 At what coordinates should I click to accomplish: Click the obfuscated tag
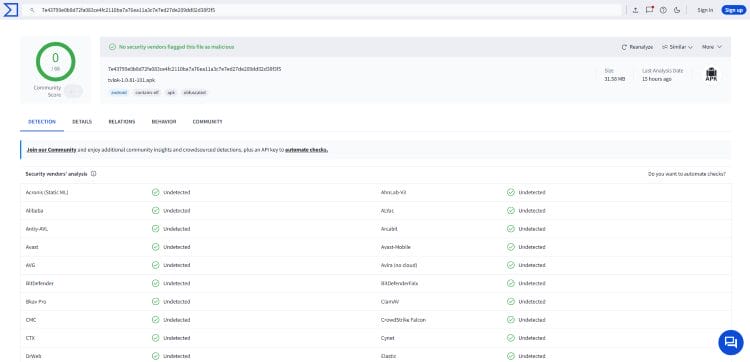click(194, 92)
